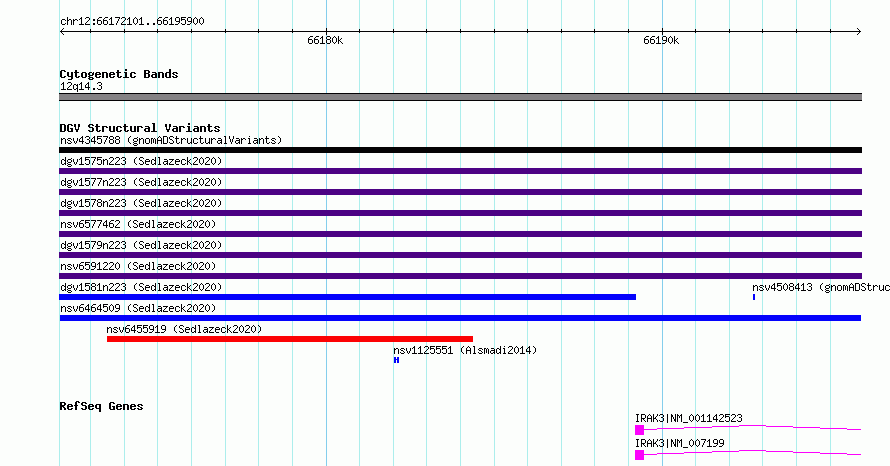
Task: Click the dgv1581n223 variant label
Action: pyautogui.click(x=141, y=287)
